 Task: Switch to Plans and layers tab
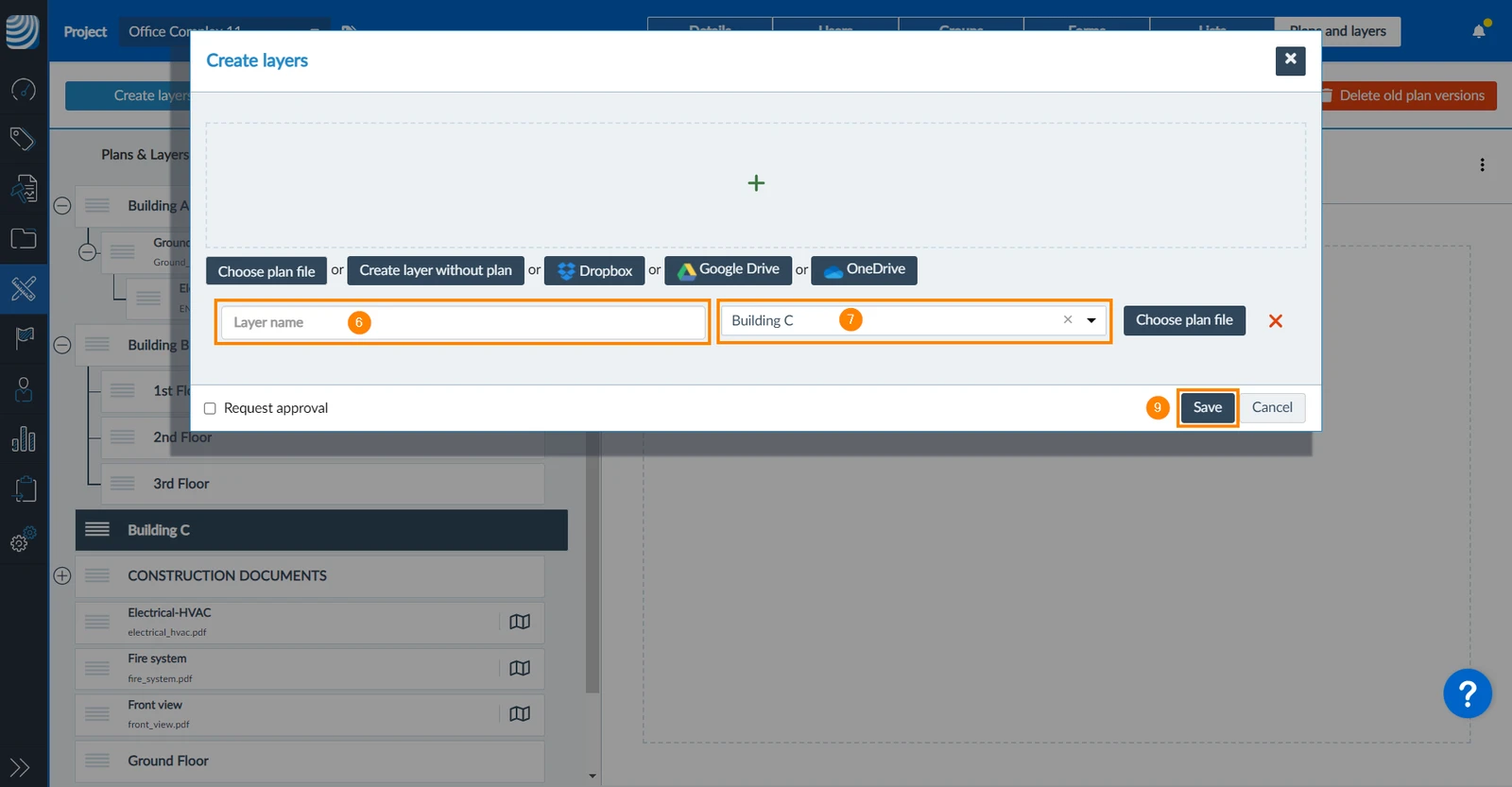1337,31
